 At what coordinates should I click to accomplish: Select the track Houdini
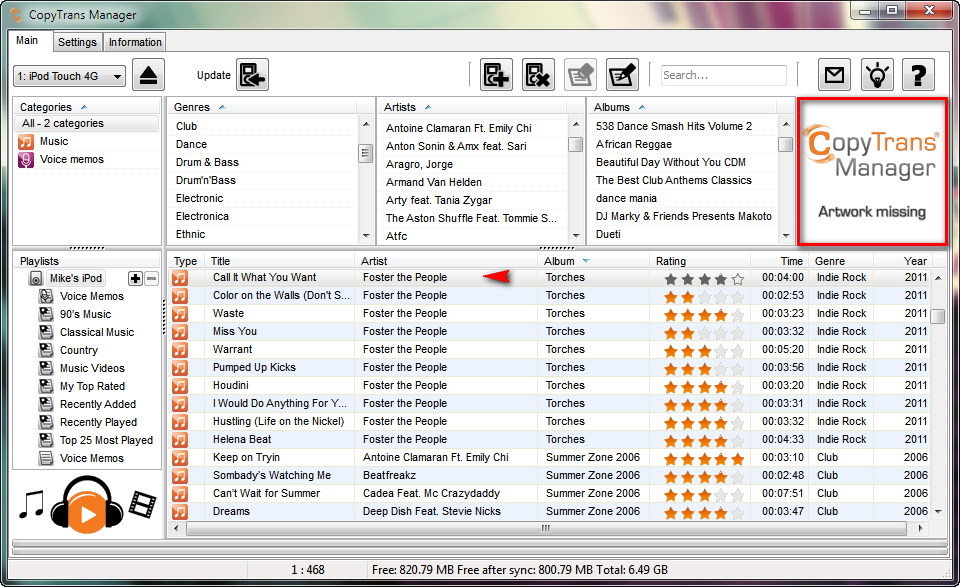(x=231, y=385)
